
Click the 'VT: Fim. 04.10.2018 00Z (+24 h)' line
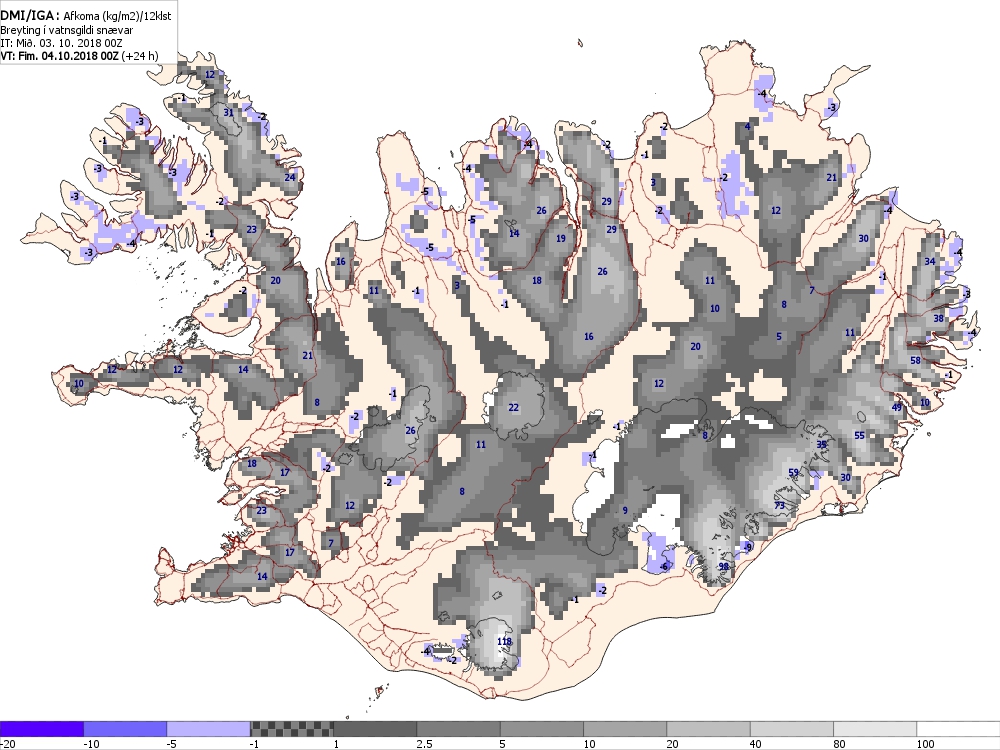tap(79, 56)
